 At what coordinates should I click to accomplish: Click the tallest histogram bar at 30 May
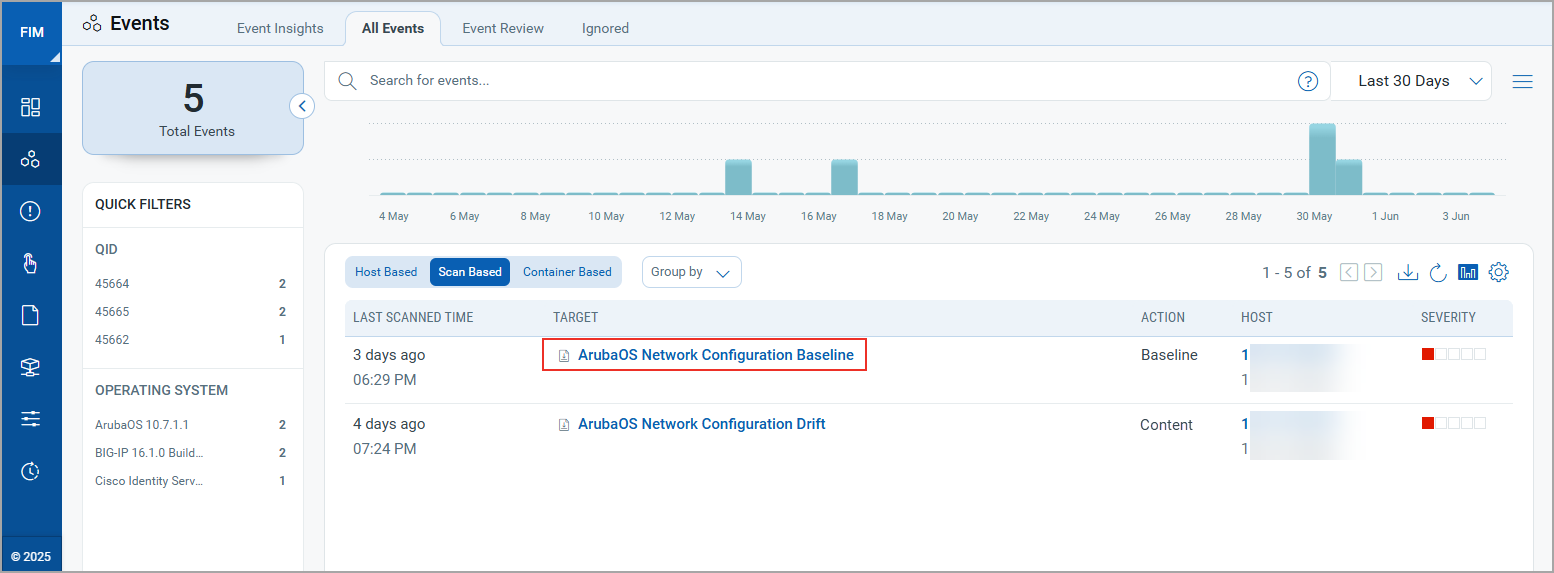coord(1322,159)
